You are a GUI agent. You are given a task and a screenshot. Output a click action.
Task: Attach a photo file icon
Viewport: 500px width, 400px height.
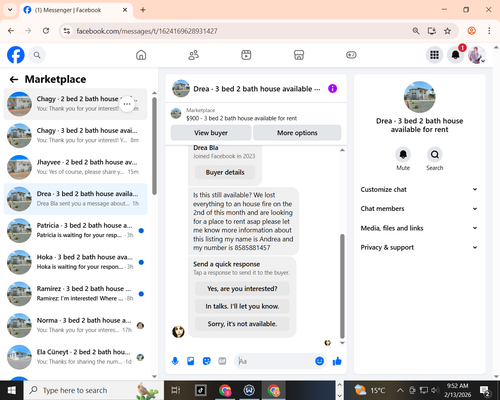click(x=191, y=361)
